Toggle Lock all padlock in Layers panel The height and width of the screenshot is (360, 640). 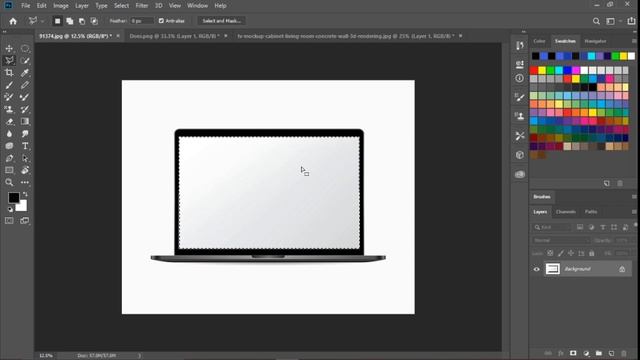(592, 253)
